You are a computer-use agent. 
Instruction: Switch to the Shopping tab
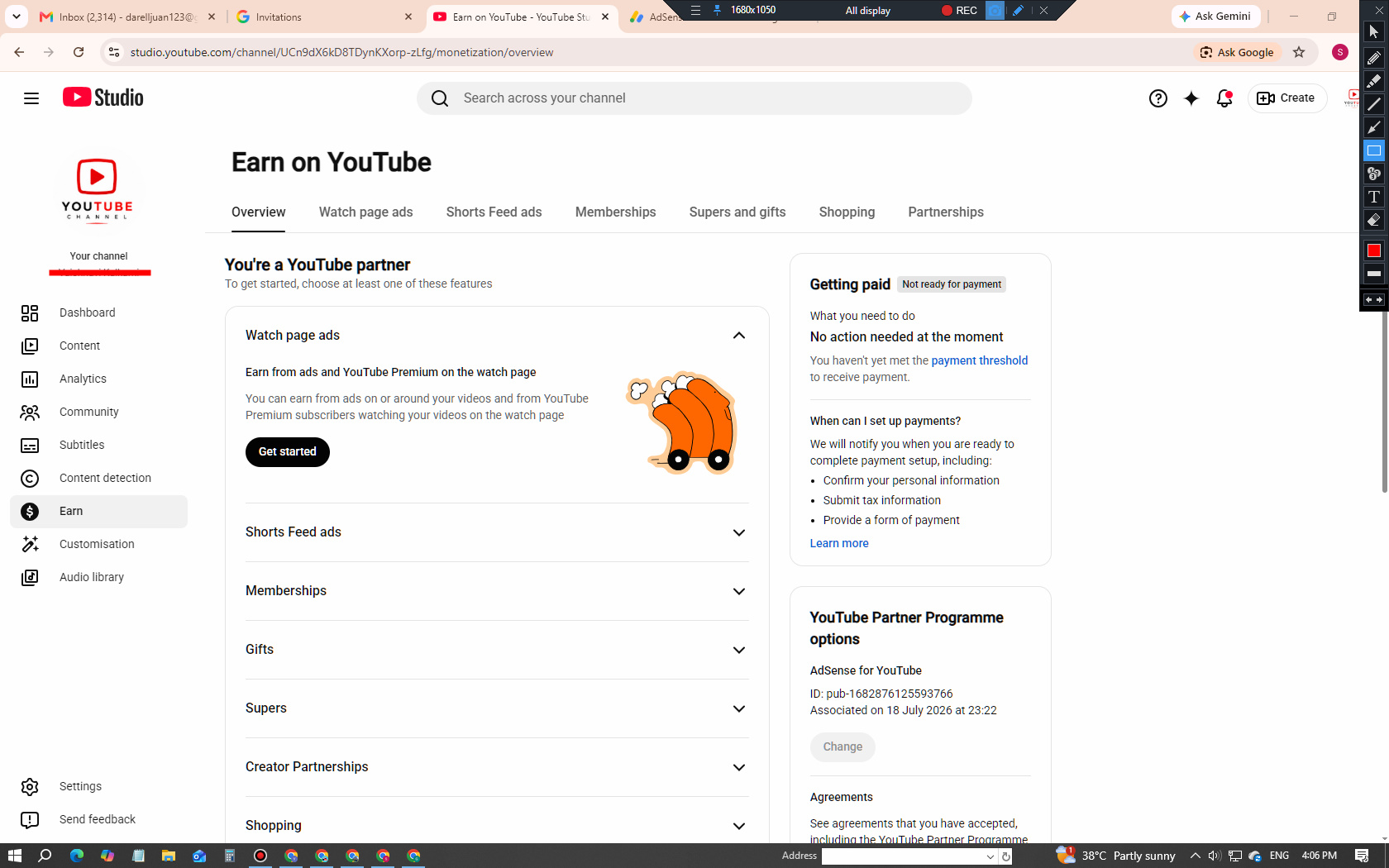847,212
